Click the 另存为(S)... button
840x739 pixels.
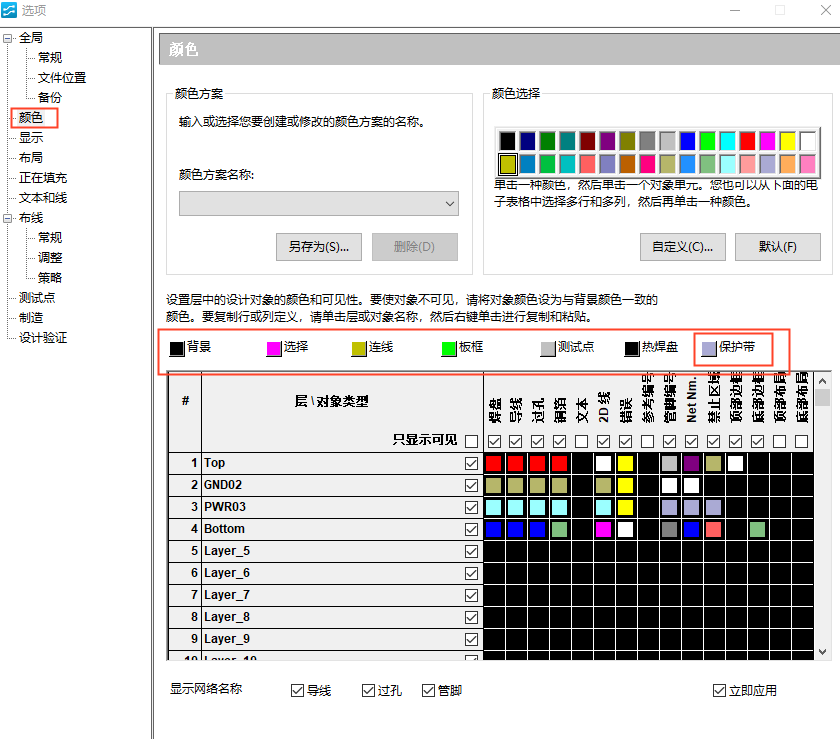[x=319, y=247]
